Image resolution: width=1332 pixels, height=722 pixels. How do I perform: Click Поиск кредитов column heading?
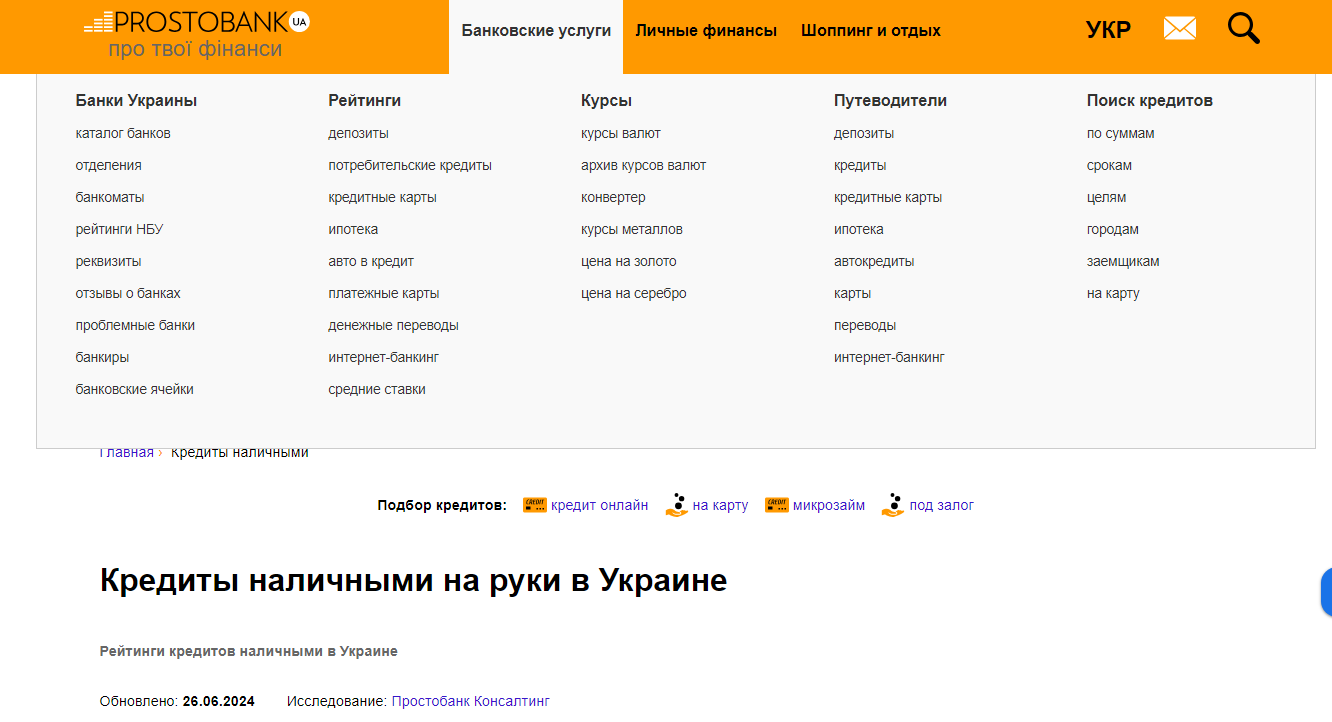point(1150,100)
